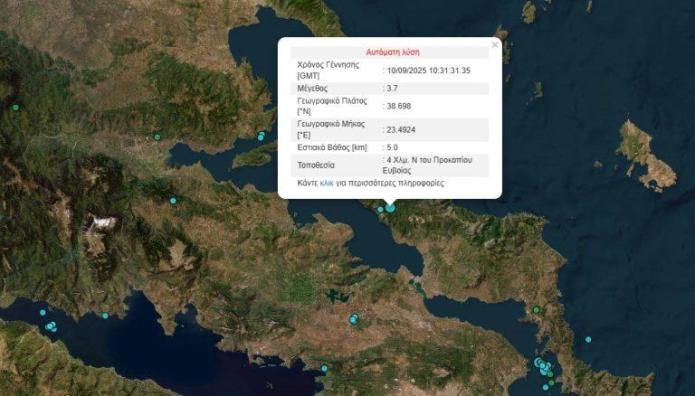Image resolution: width=695 pixels, height=396 pixels.
Task: Select the marker cluster in the southwest gulf waters
Action: (51, 327)
